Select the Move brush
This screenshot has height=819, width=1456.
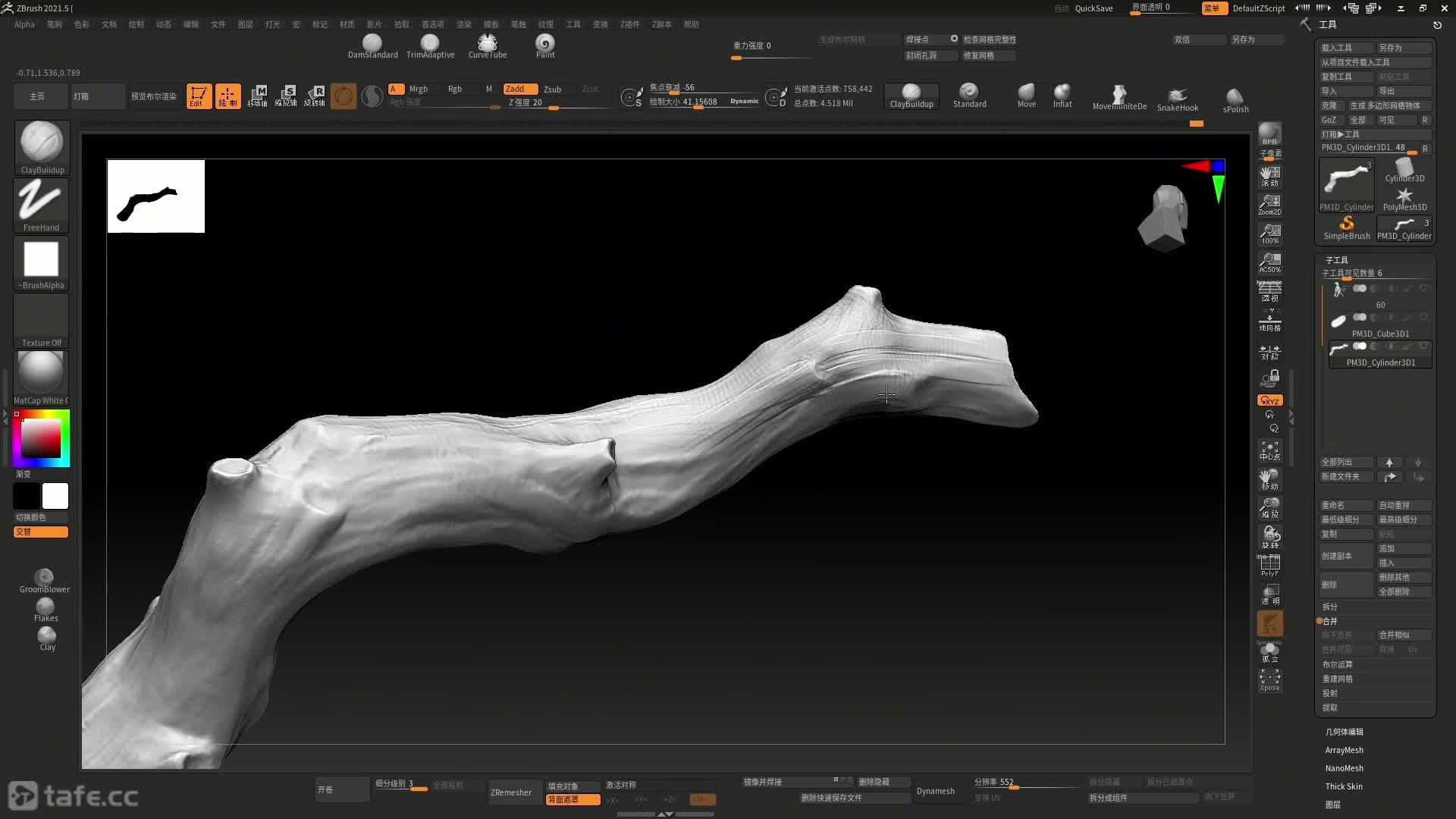tap(1027, 96)
